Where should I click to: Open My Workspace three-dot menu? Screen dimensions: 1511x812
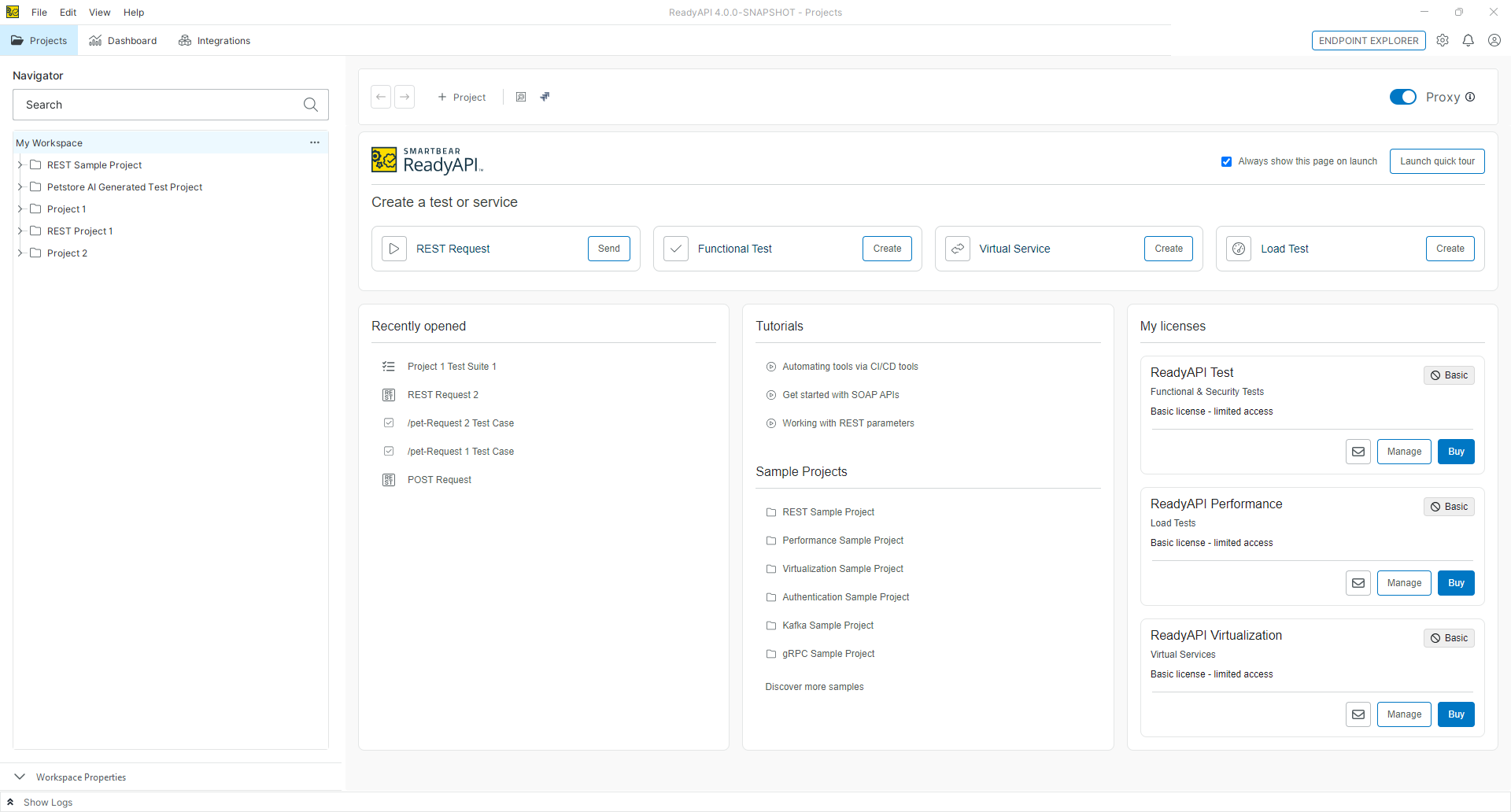point(315,142)
